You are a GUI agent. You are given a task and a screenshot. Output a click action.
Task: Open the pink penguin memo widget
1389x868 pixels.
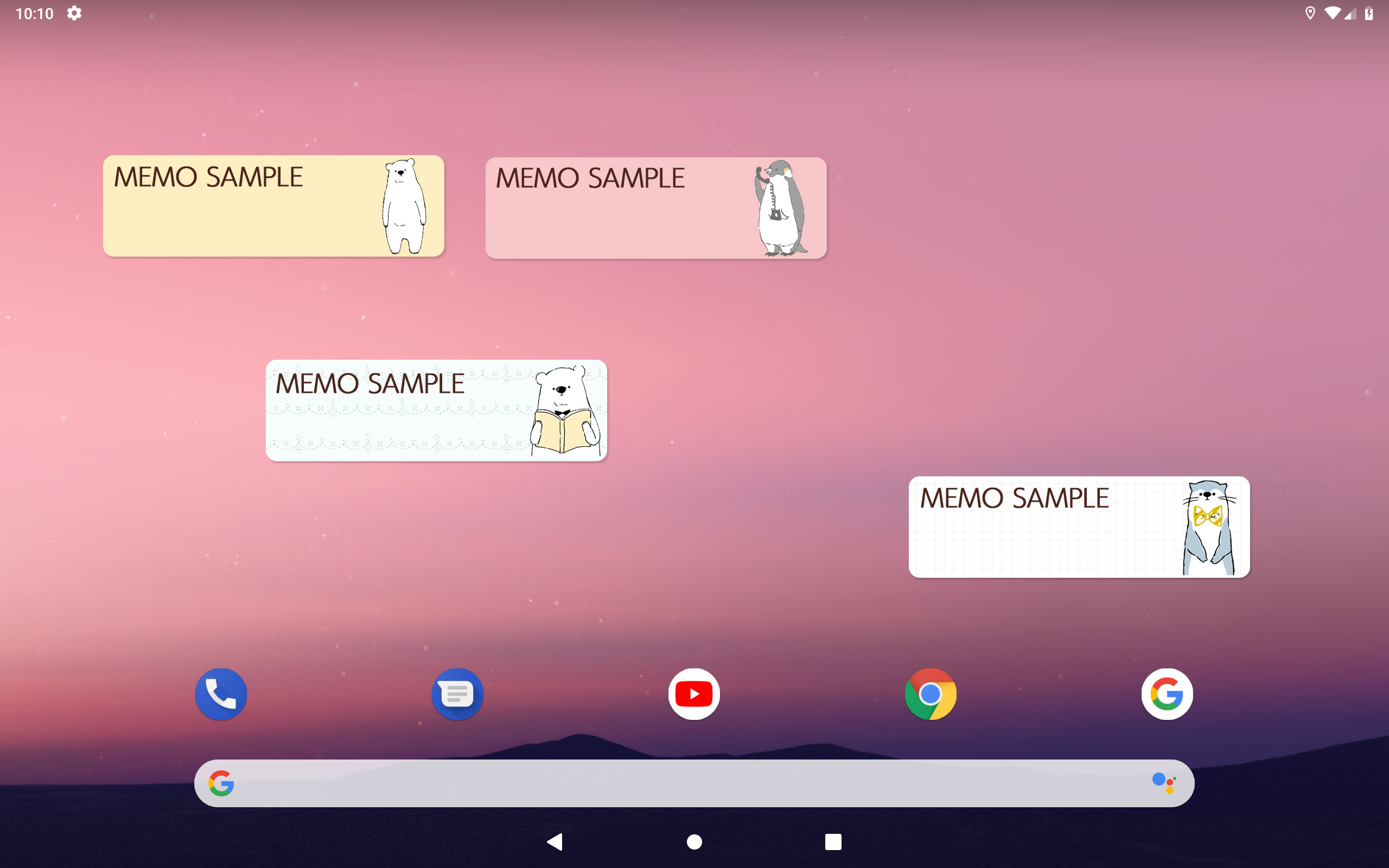(x=655, y=208)
